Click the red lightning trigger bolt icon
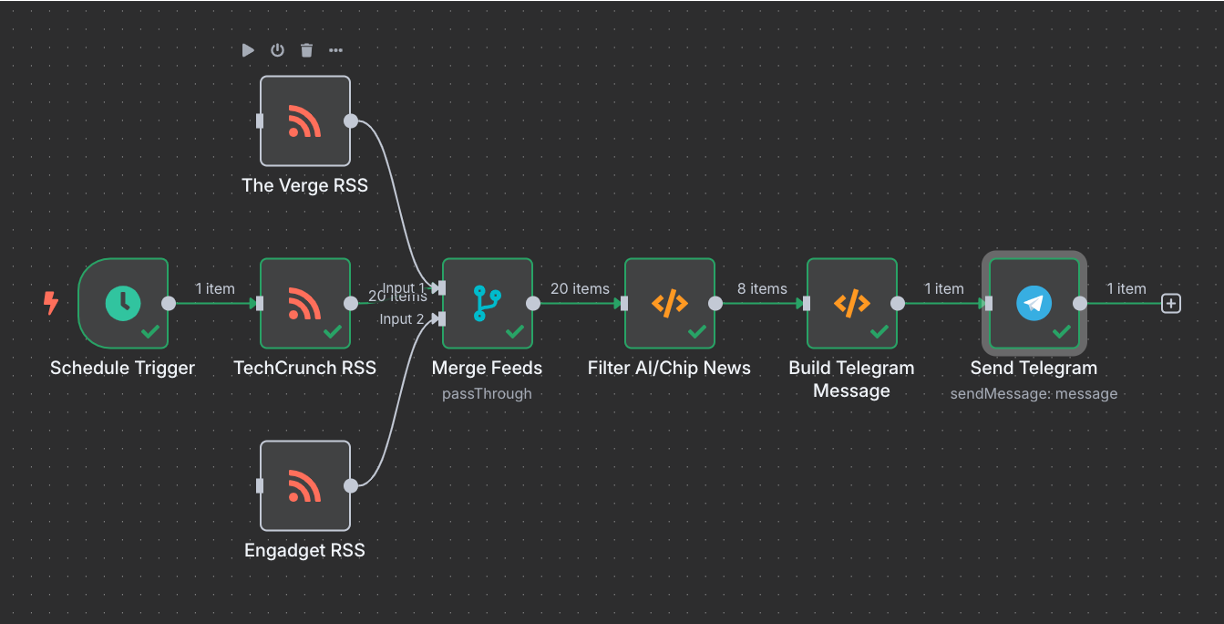The image size is (1224, 624). [51, 302]
